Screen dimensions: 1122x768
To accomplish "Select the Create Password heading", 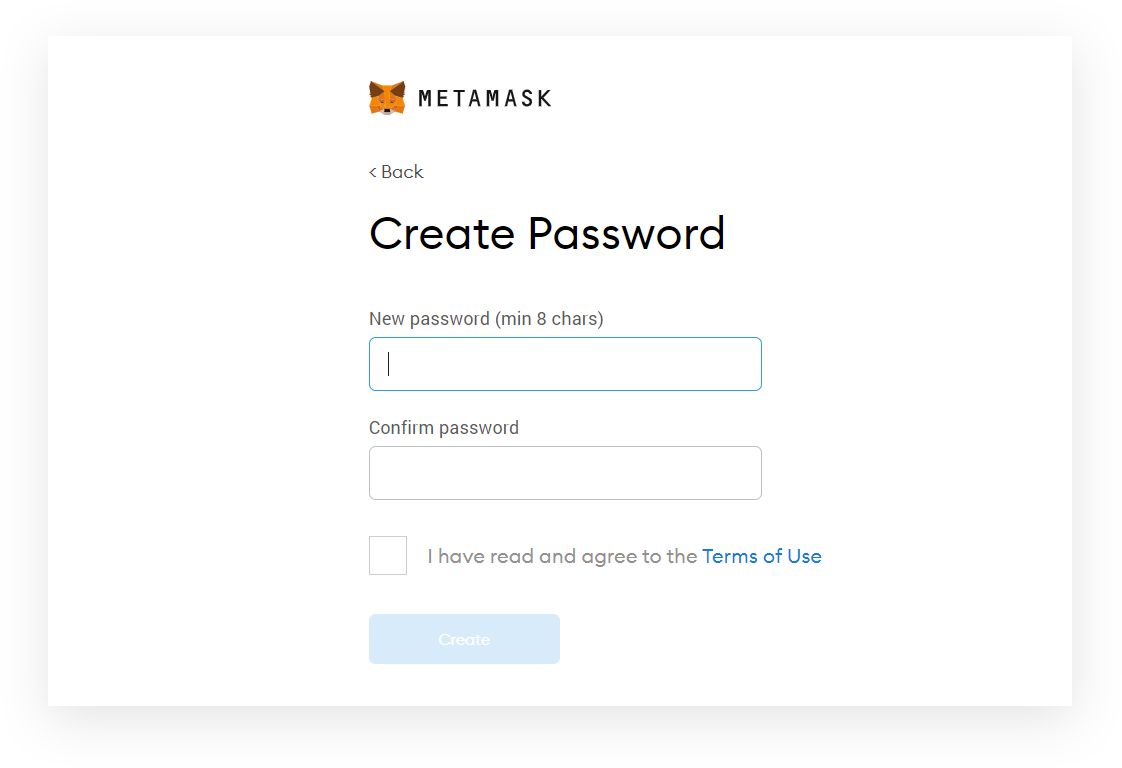I will (547, 233).
